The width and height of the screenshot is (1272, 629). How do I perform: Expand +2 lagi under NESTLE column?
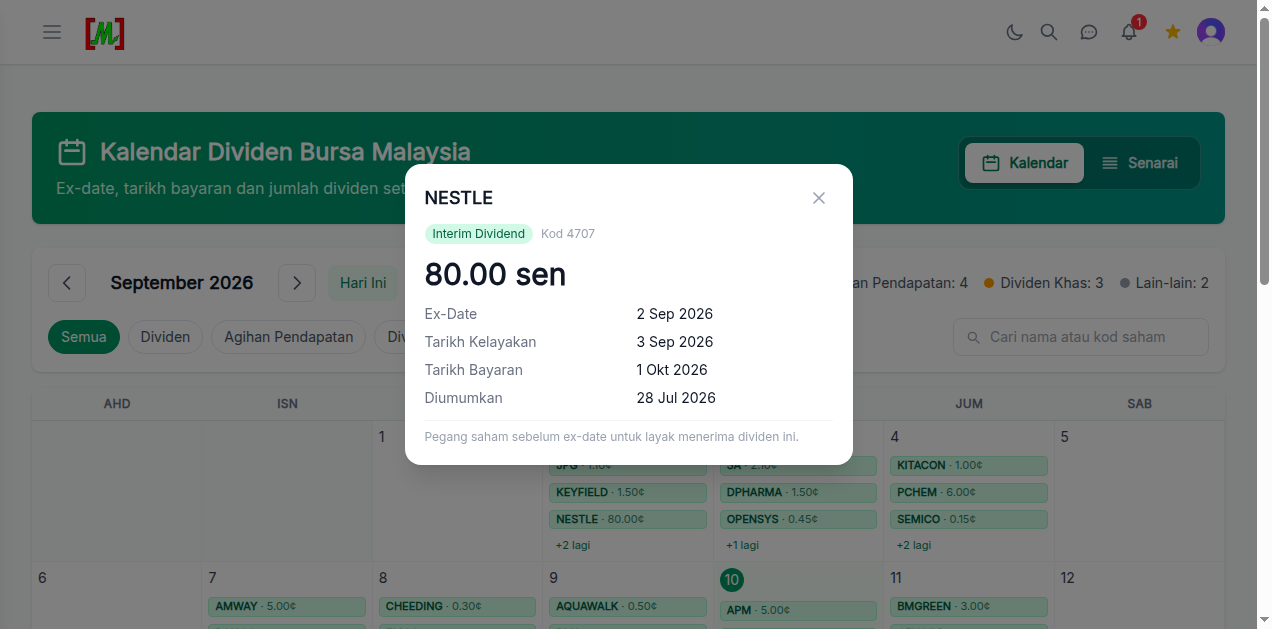pyautogui.click(x=573, y=545)
